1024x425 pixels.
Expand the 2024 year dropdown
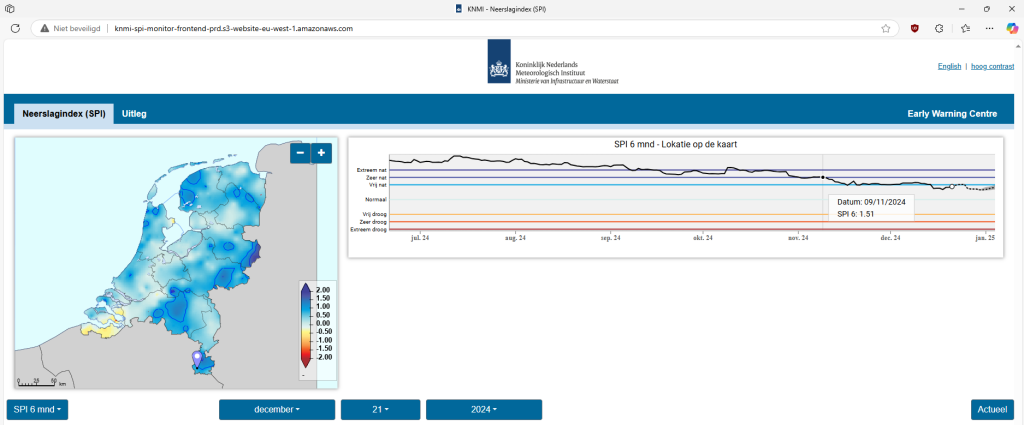click(483, 410)
